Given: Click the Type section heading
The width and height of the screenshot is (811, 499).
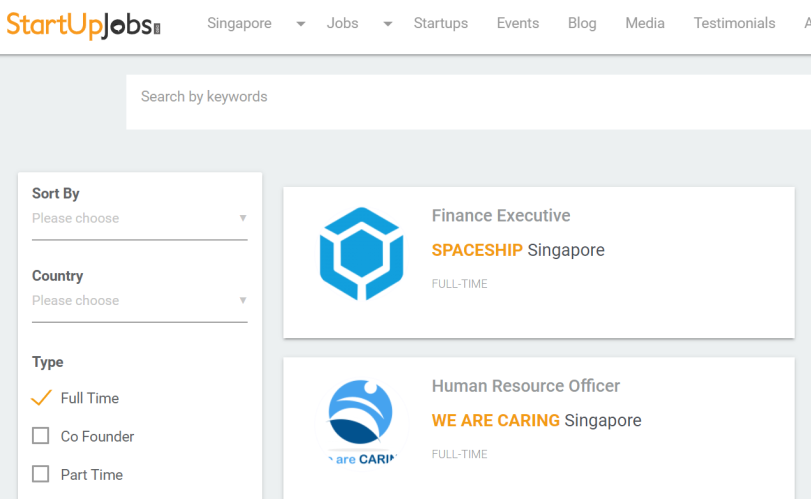Looking at the screenshot, I should [x=48, y=362].
